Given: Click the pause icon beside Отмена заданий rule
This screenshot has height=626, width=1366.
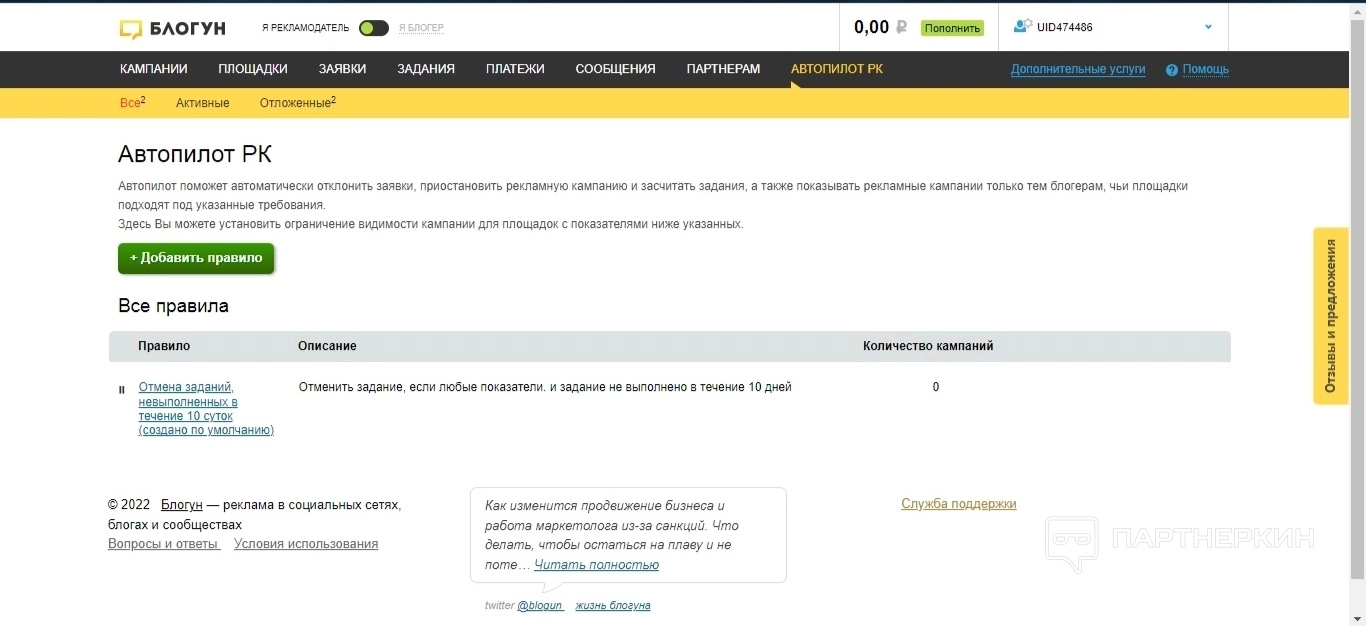Looking at the screenshot, I should pos(122,390).
